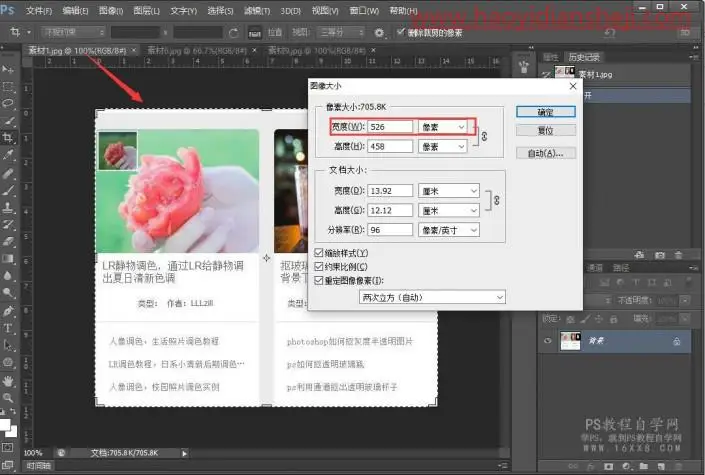Image resolution: width=705 pixels, height=475 pixels.
Task: Click 自动(A)... button
Action: (545, 153)
